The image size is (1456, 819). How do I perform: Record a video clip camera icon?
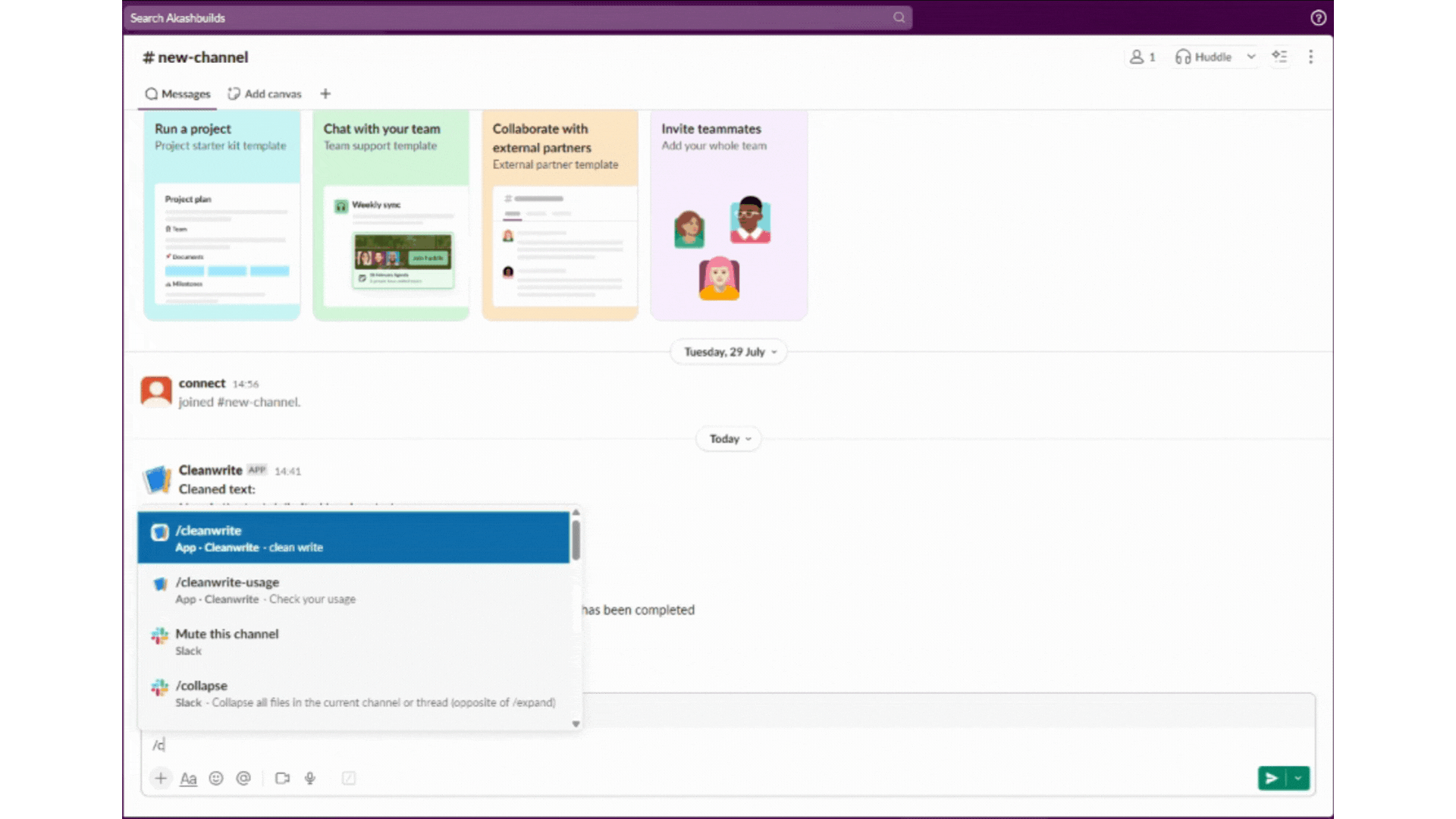tap(283, 778)
